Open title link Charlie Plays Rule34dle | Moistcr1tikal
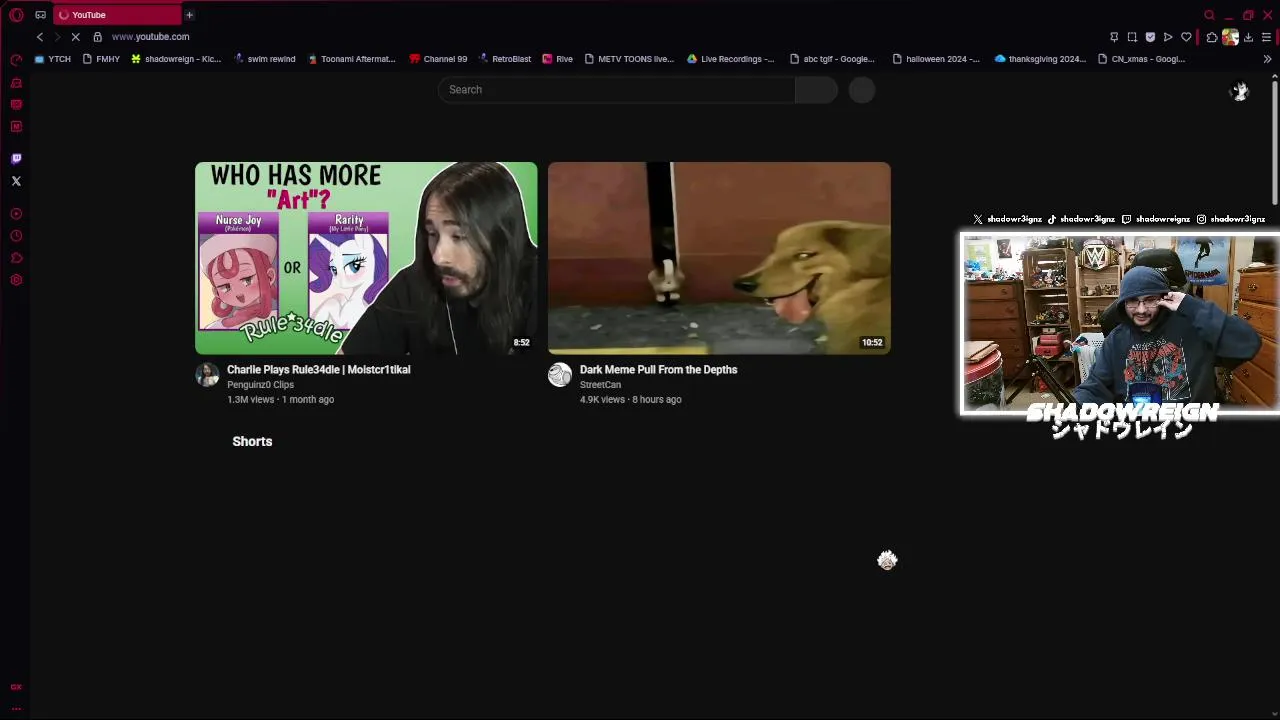This screenshot has width=1280, height=720. coord(318,370)
